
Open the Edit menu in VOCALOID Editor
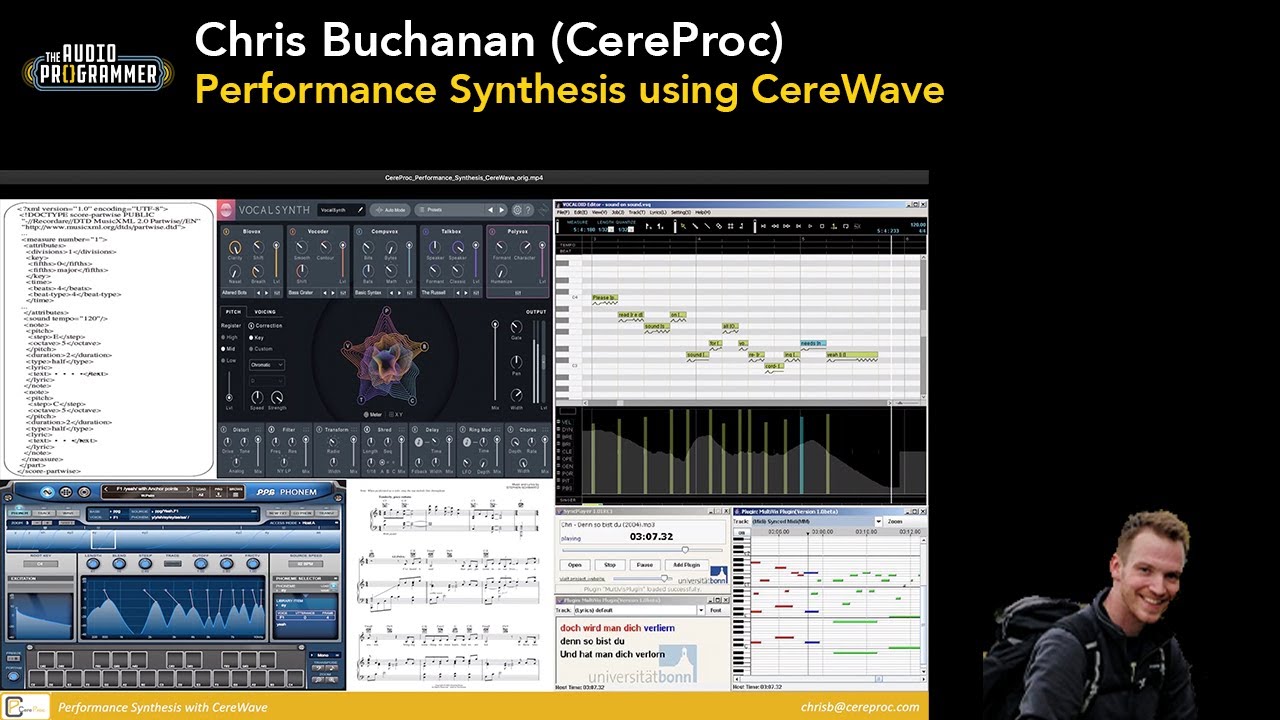coord(581,212)
